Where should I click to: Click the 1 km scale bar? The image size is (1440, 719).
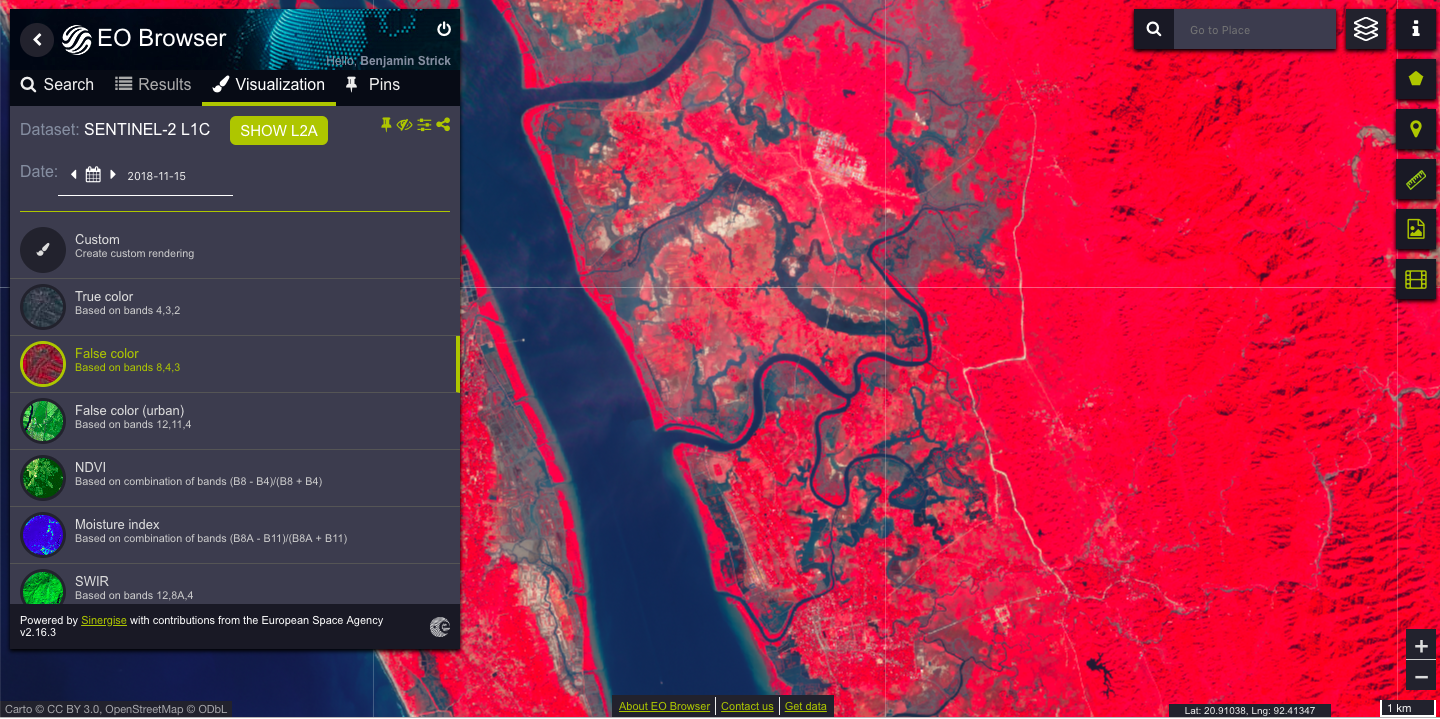[1408, 709]
